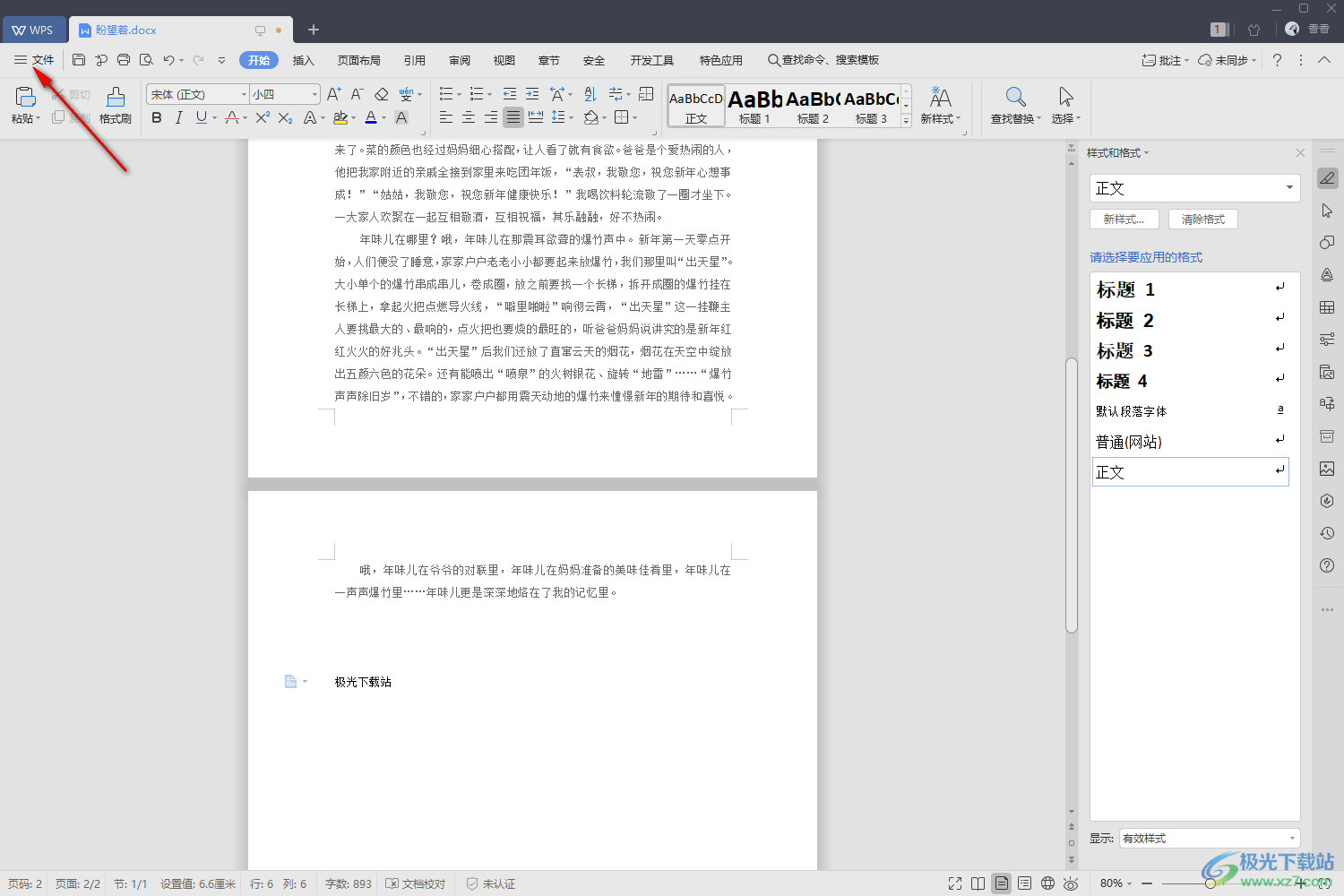Click the 新样式 button
The image size is (1344, 896).
(x=940, y=106)
